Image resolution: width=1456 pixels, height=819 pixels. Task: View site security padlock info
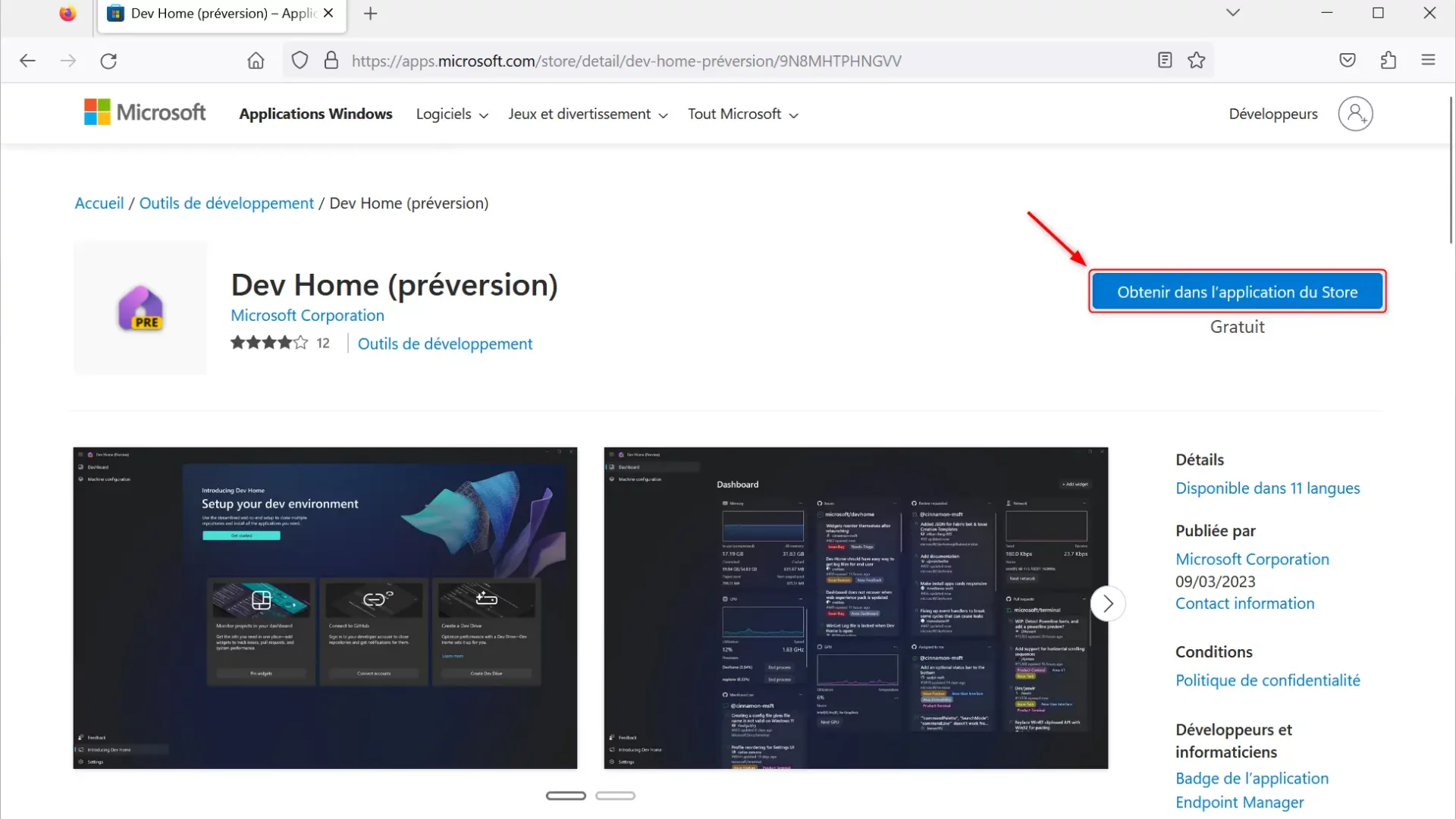(x=331, y=61)
